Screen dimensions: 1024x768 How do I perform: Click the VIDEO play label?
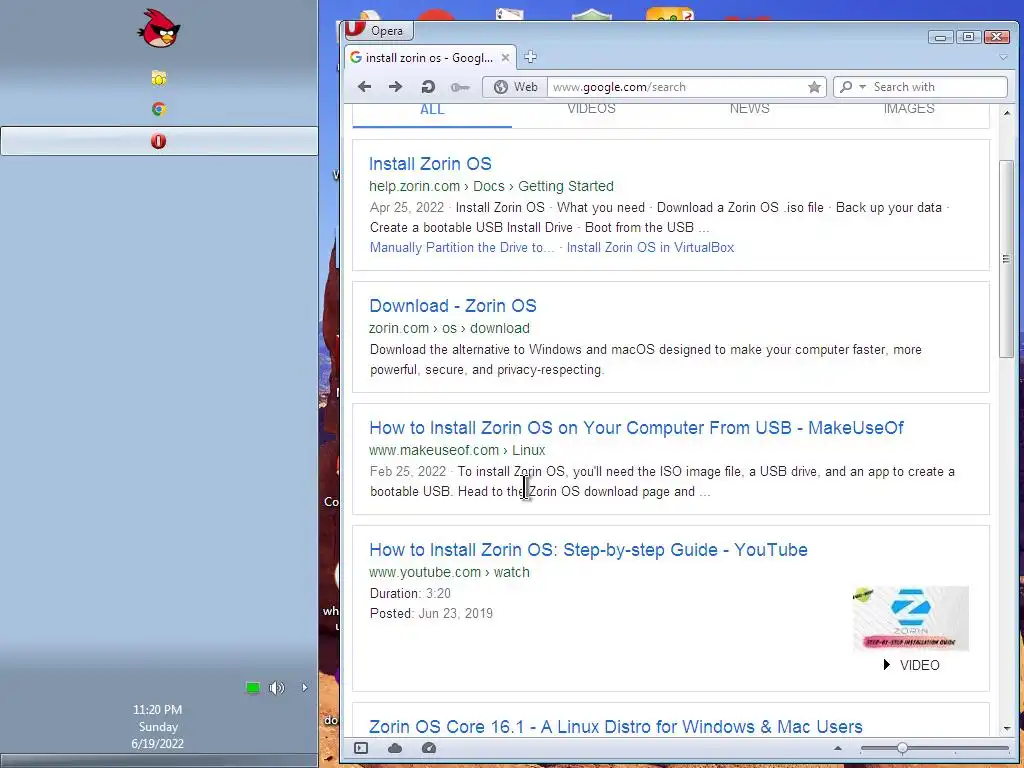[x=912, y=665]
